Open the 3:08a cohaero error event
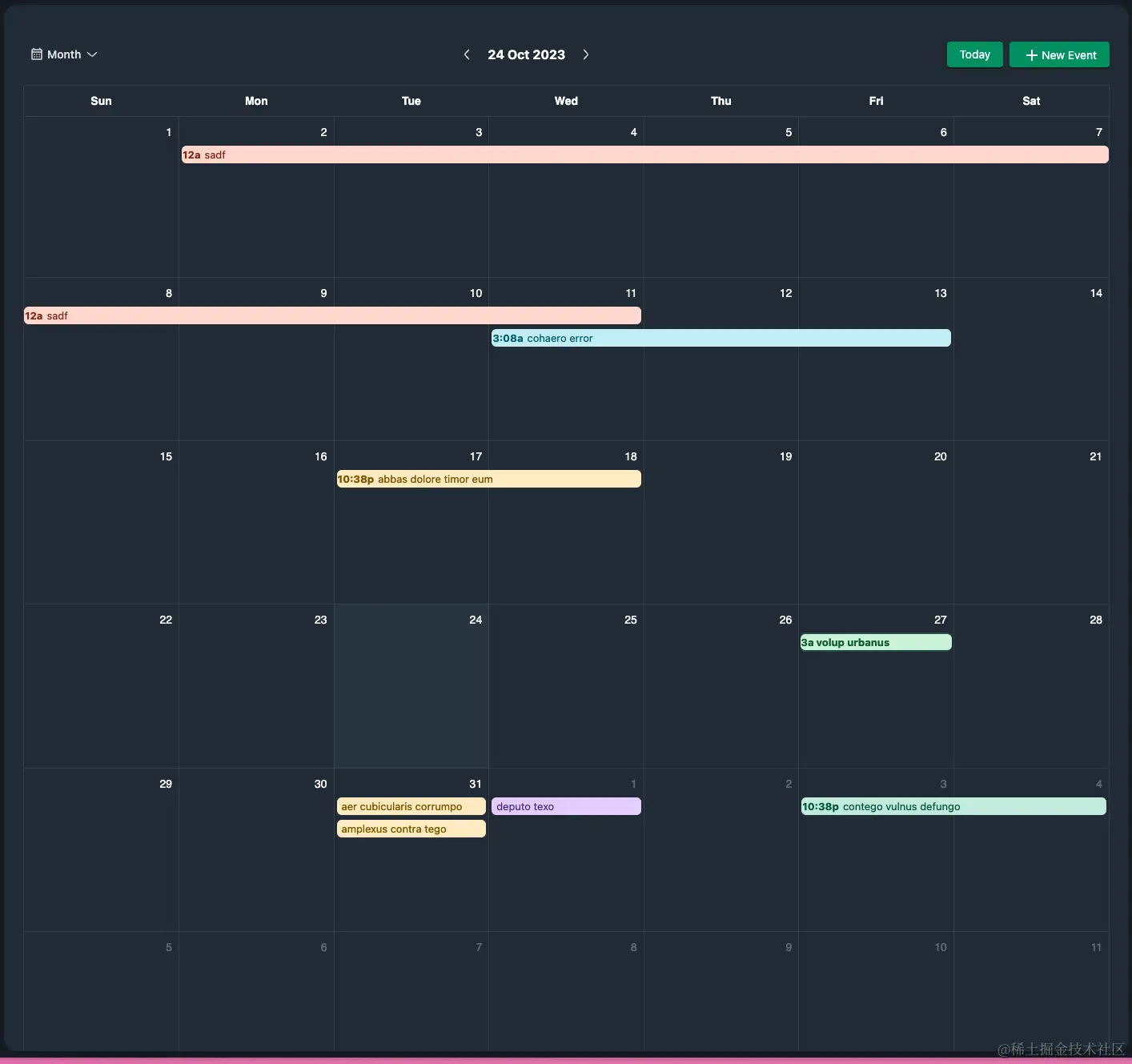 click(x=721, y=338)
